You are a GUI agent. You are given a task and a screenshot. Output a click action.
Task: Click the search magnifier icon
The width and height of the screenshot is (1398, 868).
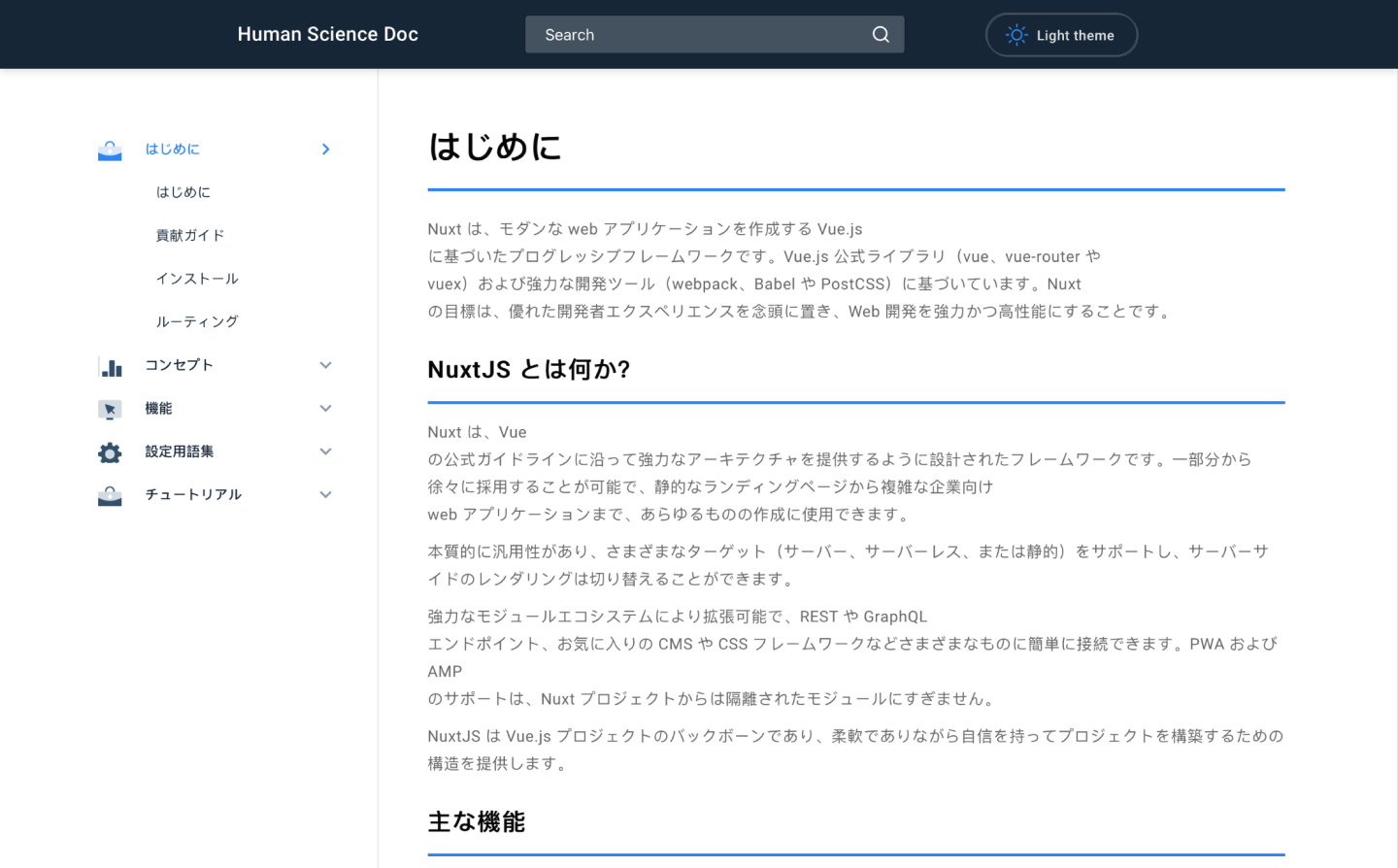881,35
